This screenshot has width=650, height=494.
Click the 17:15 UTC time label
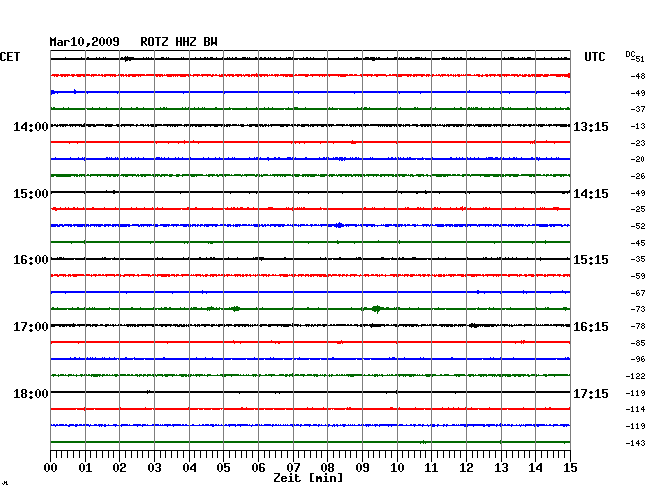click(591, 393)
